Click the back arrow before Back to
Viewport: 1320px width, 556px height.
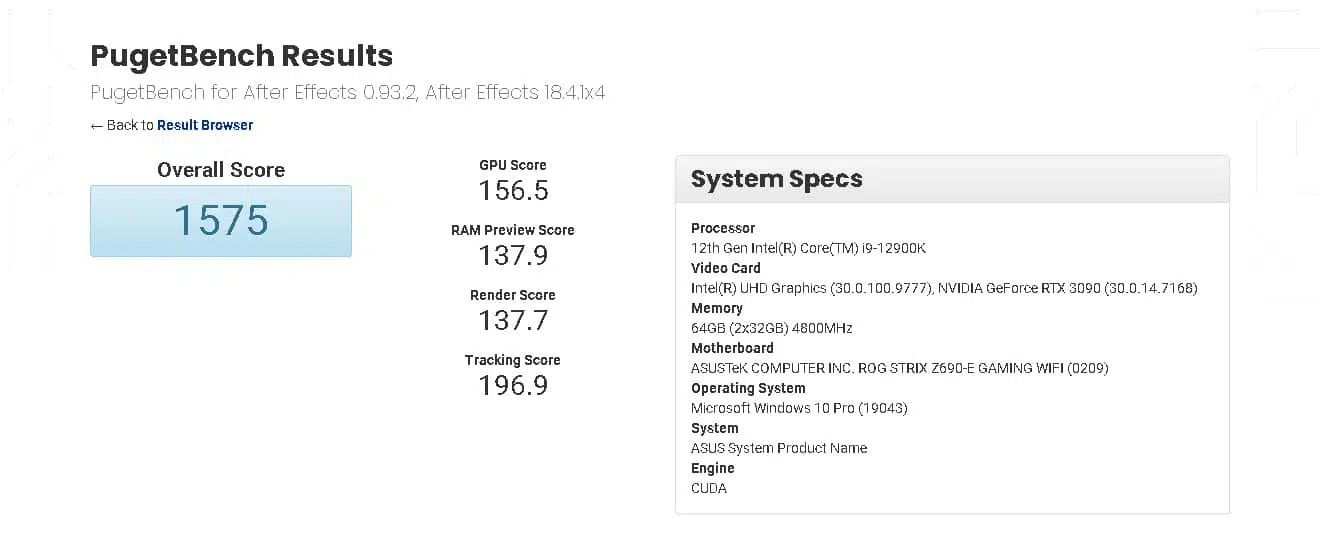tap(97, 126)
